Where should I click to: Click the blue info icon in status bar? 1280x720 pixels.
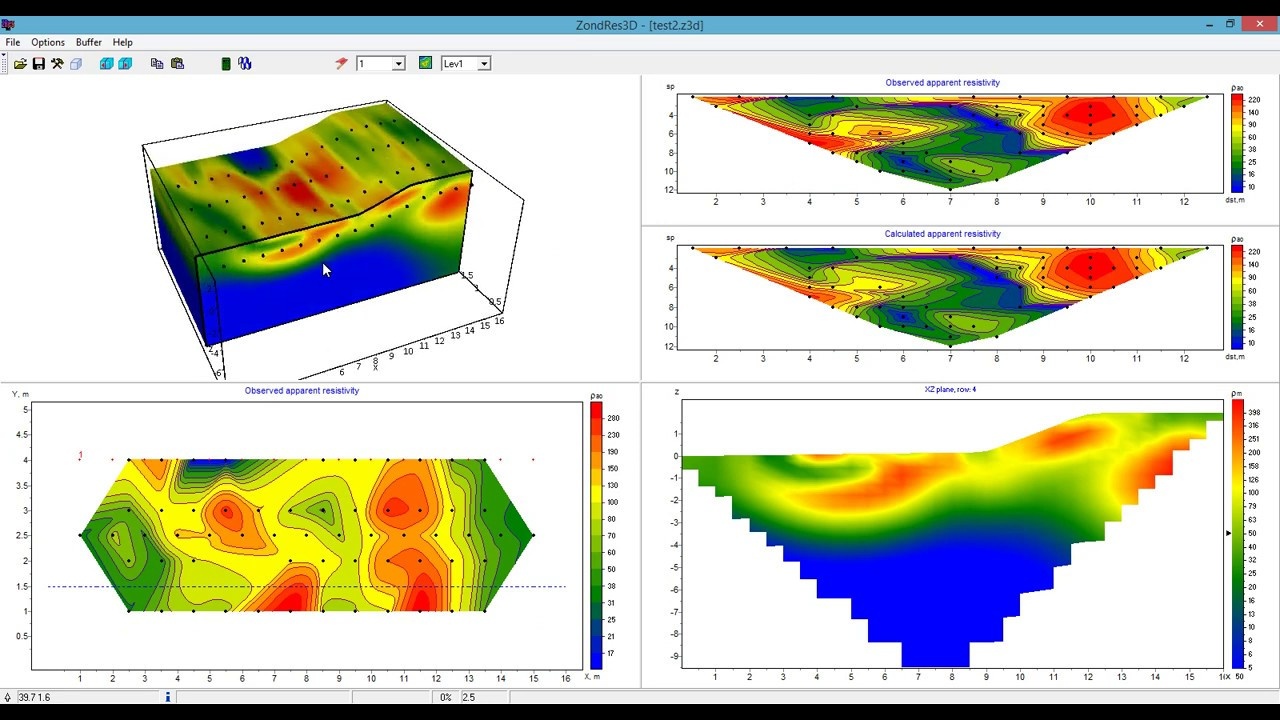168,697
